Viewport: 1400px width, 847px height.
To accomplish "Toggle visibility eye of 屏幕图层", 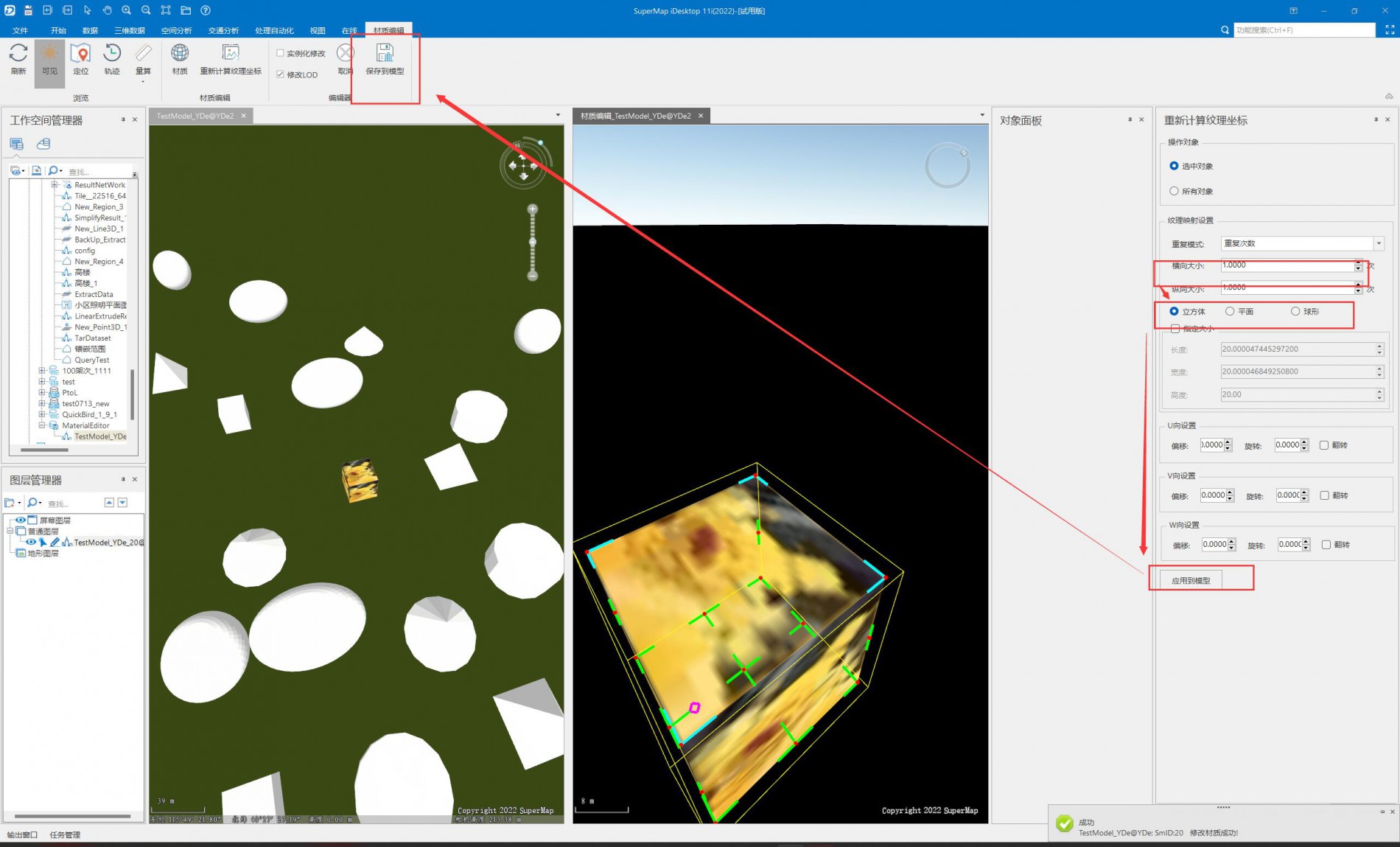I will [x=21, y=520].
